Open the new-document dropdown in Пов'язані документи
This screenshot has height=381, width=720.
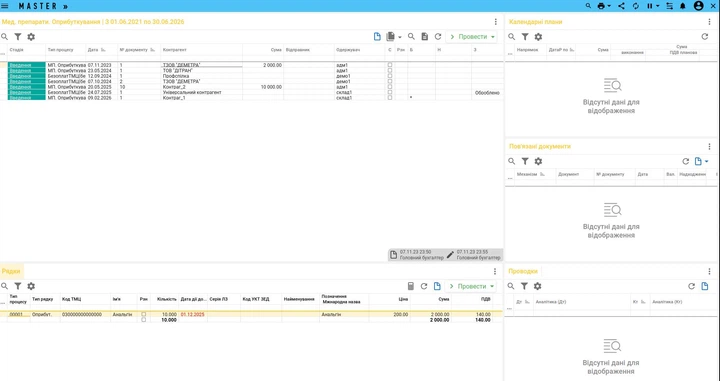pyautogui.click(x=707, y=161)
